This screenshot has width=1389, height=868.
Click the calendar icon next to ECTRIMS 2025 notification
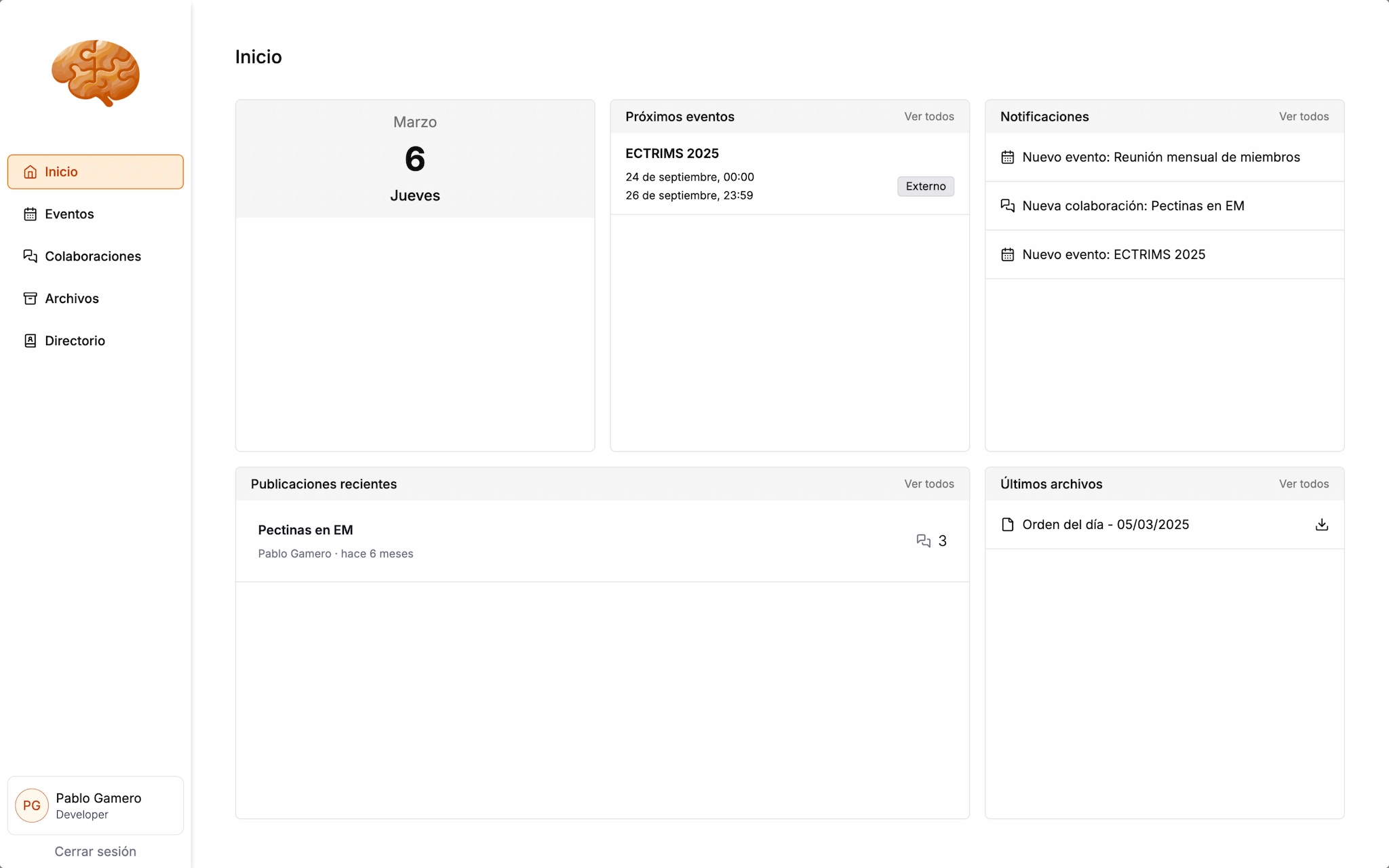click(x=1007, y=254)
